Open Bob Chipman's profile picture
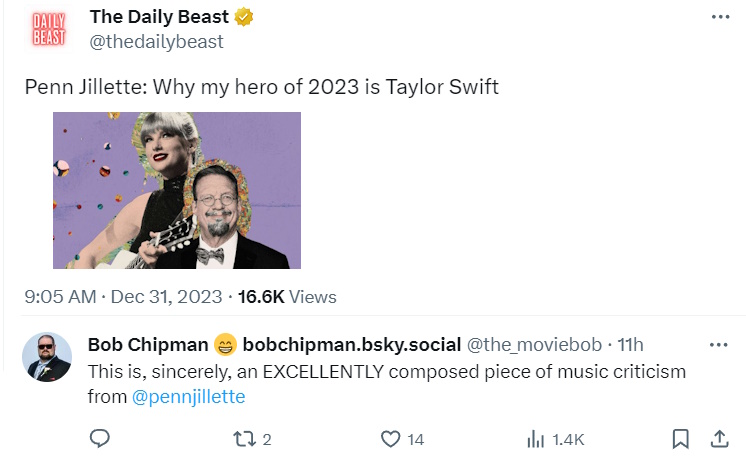 tap(47, 357)
